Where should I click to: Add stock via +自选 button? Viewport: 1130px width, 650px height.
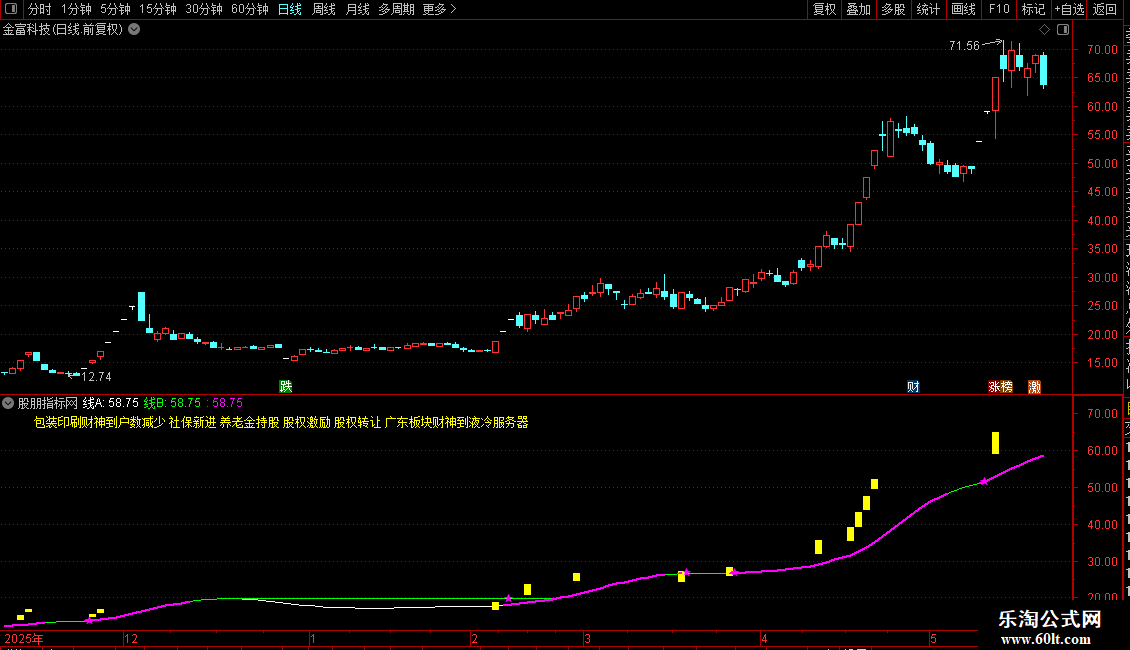pyautogui.click(x=1069, y=9)
